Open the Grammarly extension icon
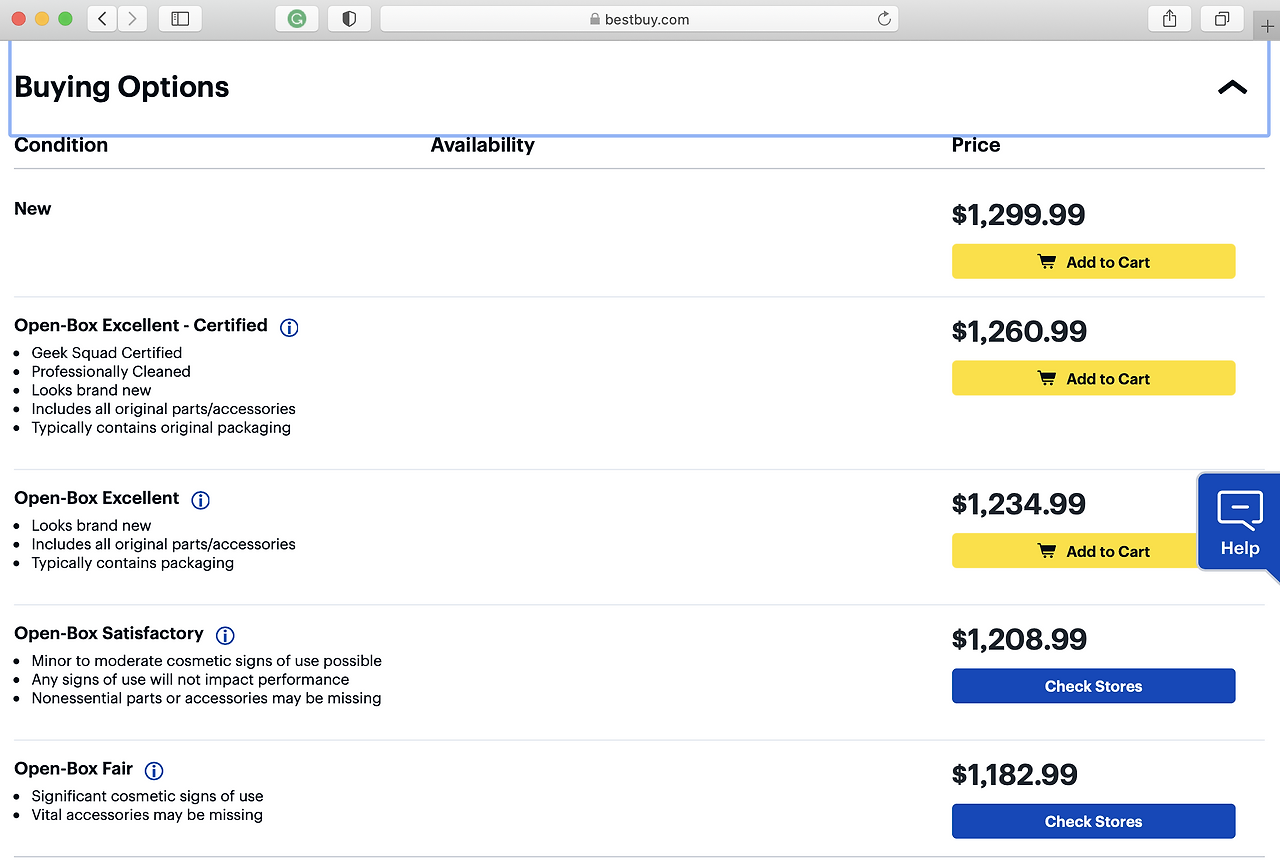 pos(297,19)
